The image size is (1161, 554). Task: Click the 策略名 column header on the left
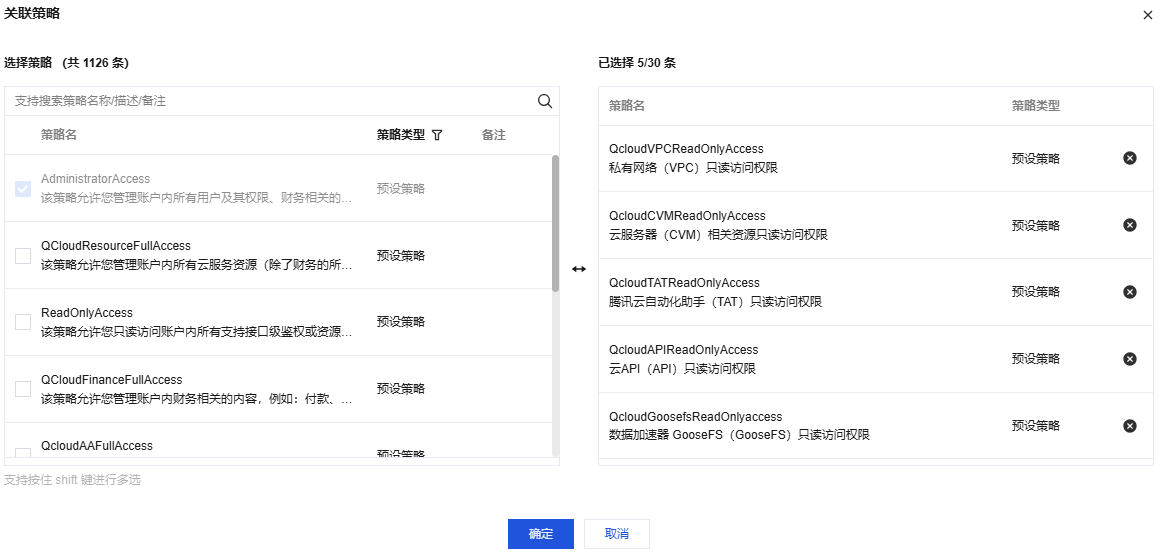59,135
